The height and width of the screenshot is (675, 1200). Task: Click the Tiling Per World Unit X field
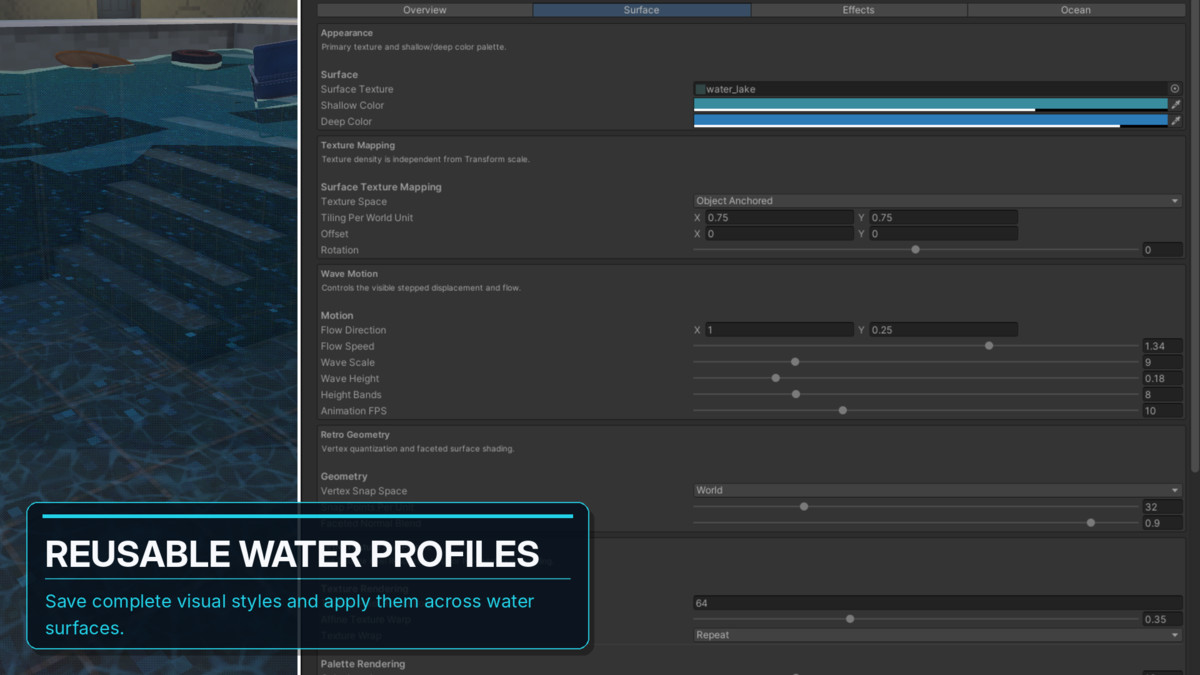[x=779, y=217]
